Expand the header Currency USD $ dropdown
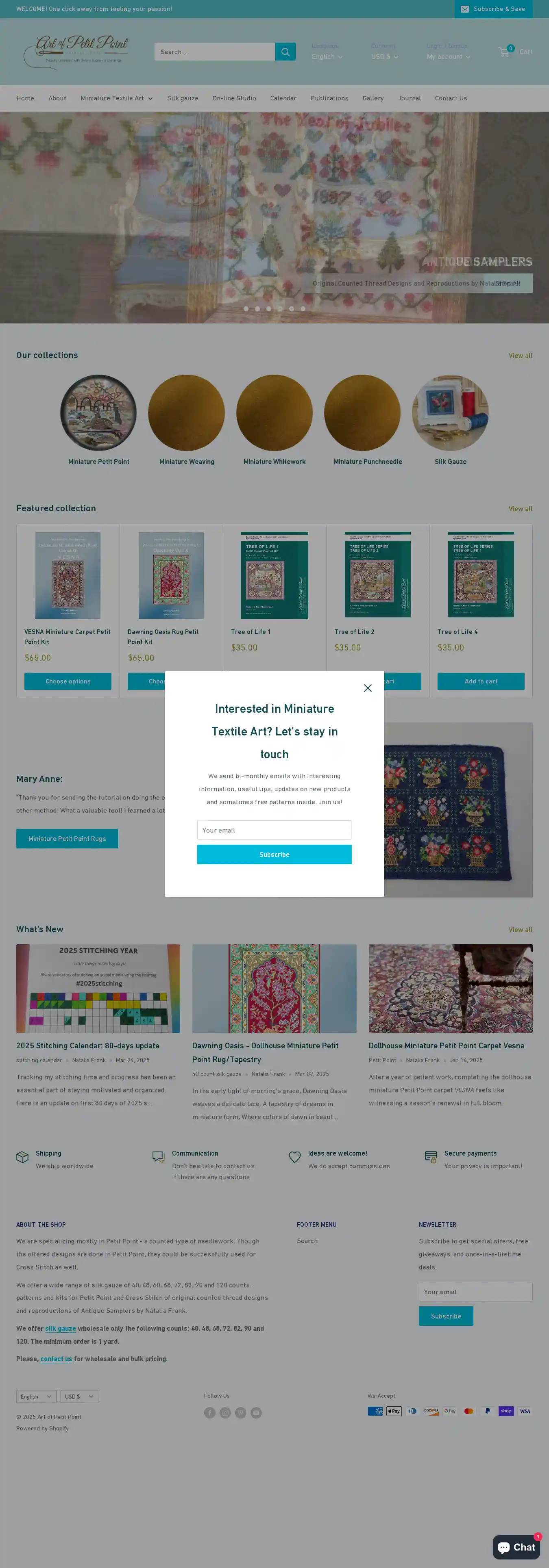The image size is (549, 1568). (x=384, y=56)
